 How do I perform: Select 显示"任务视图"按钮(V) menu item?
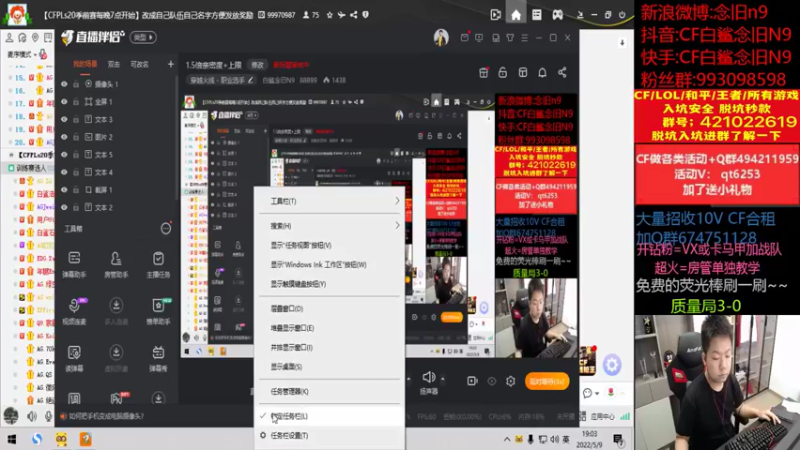pos(330,245)
